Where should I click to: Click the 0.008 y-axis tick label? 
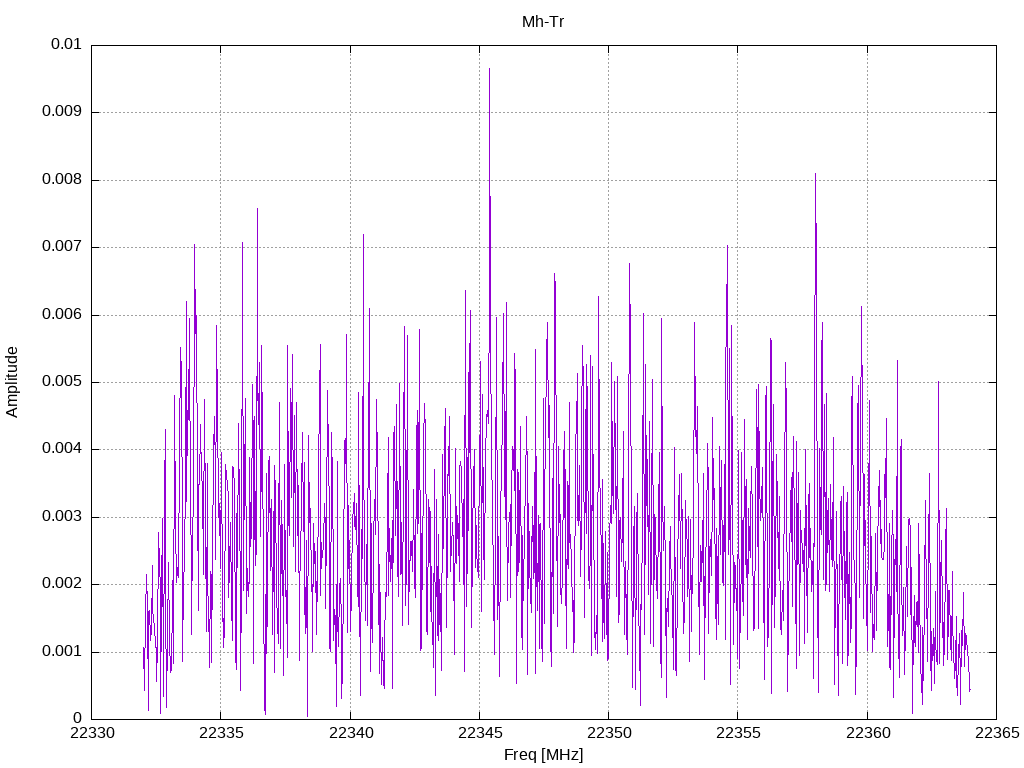[61, 180]
